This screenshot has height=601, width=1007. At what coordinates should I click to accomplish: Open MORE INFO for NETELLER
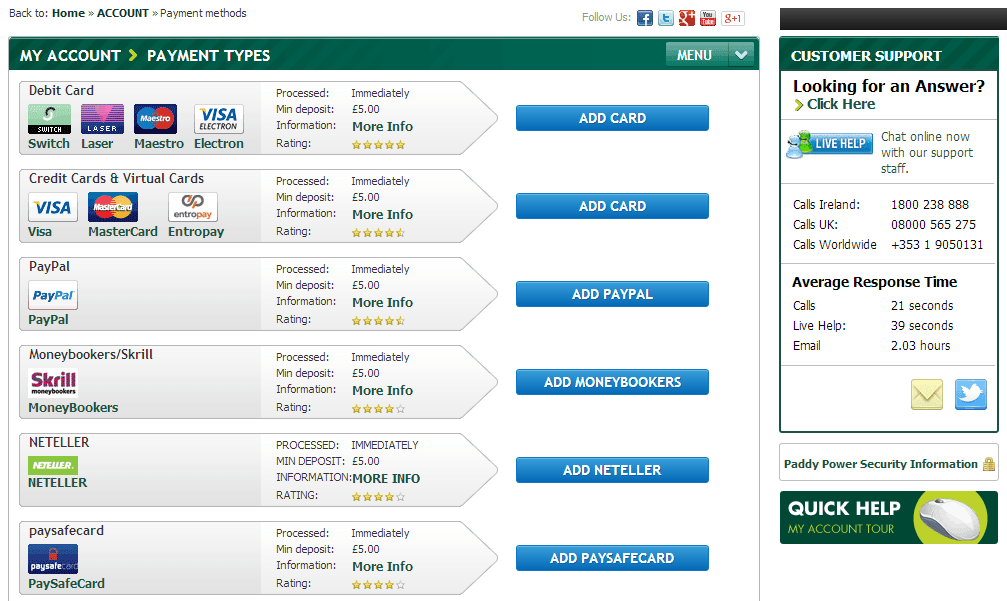click(386, 478)
